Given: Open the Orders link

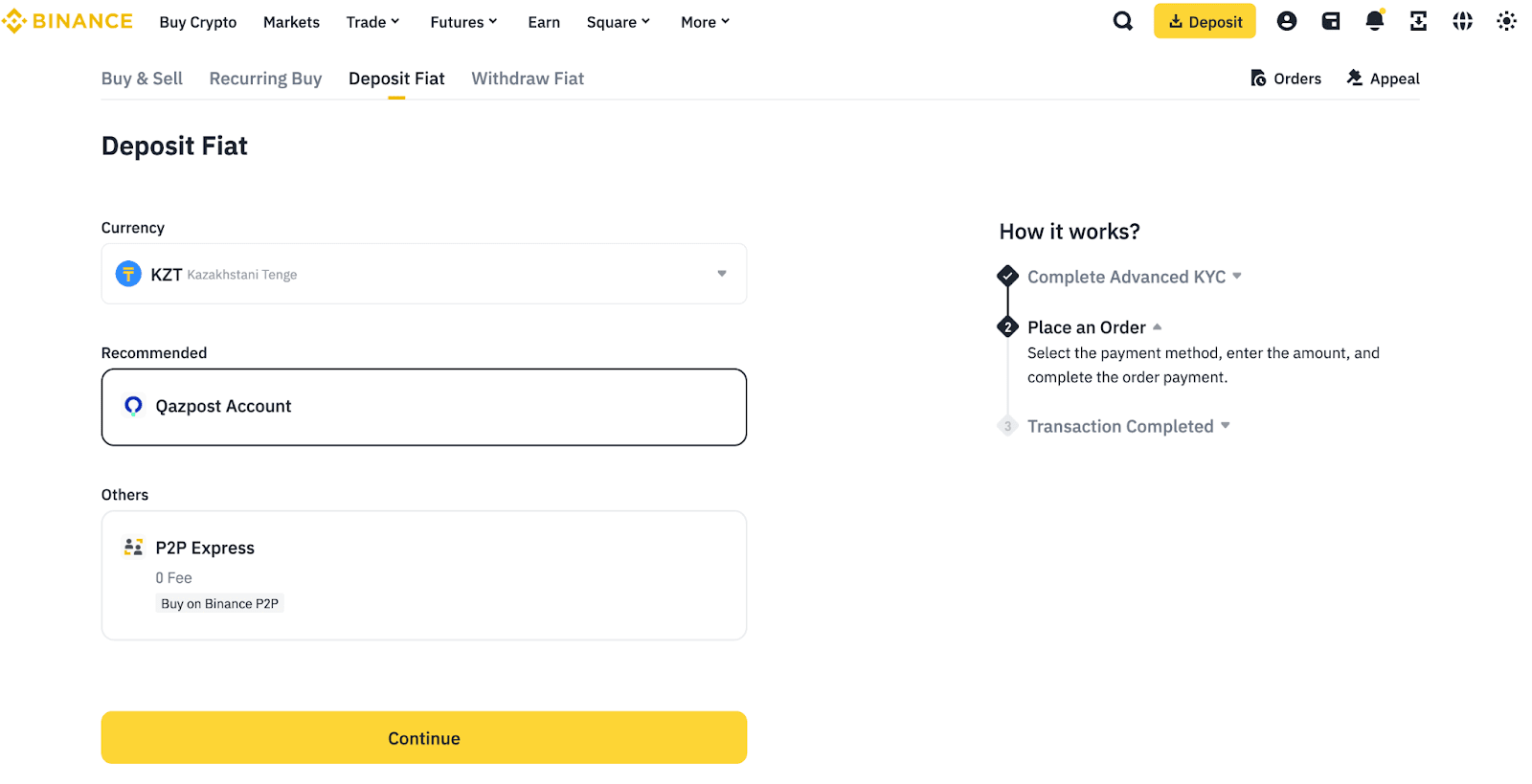Looking at the screenshot, I should 1286,78.
